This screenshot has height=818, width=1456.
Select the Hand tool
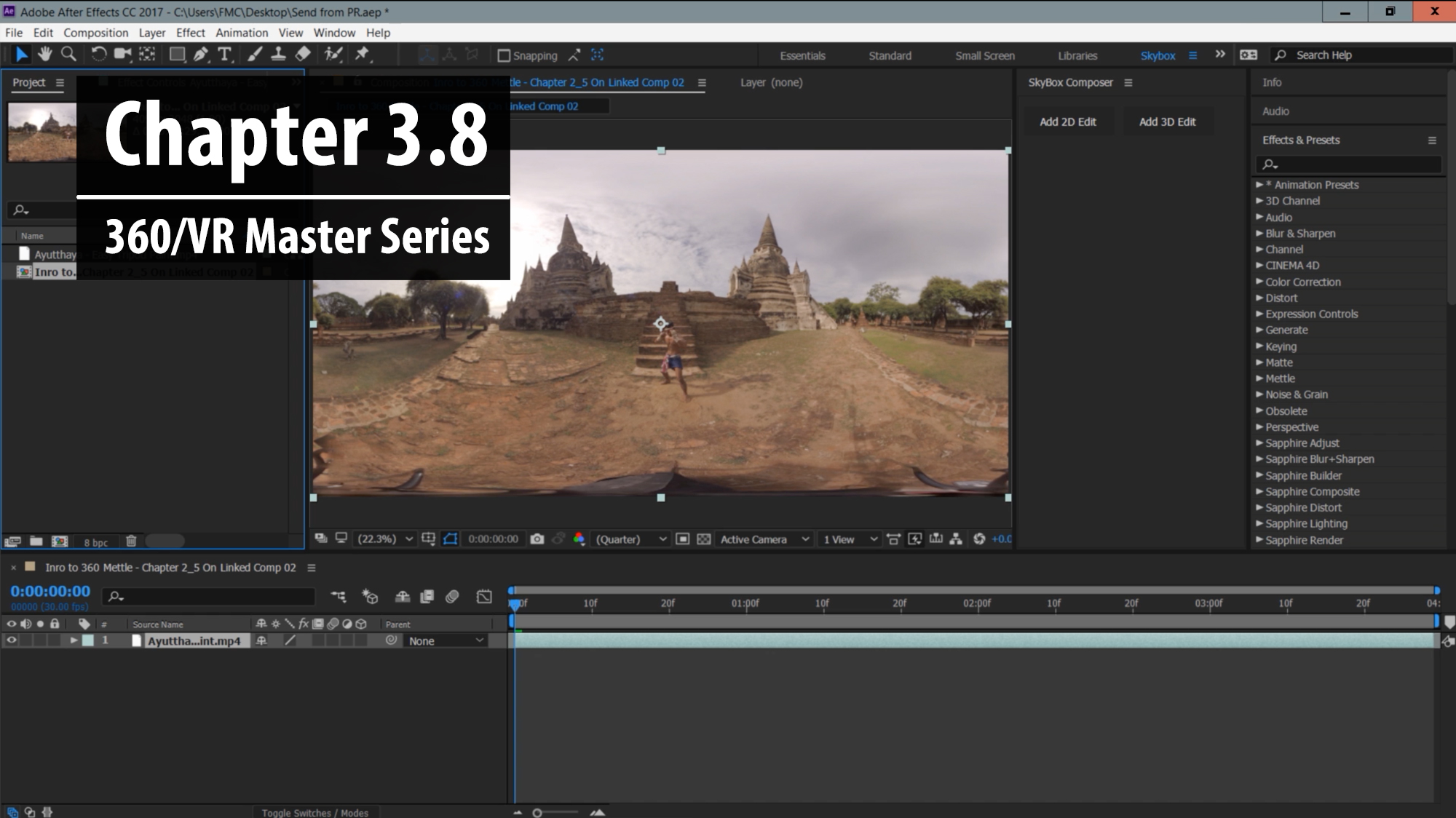click(x=45, y=54)
